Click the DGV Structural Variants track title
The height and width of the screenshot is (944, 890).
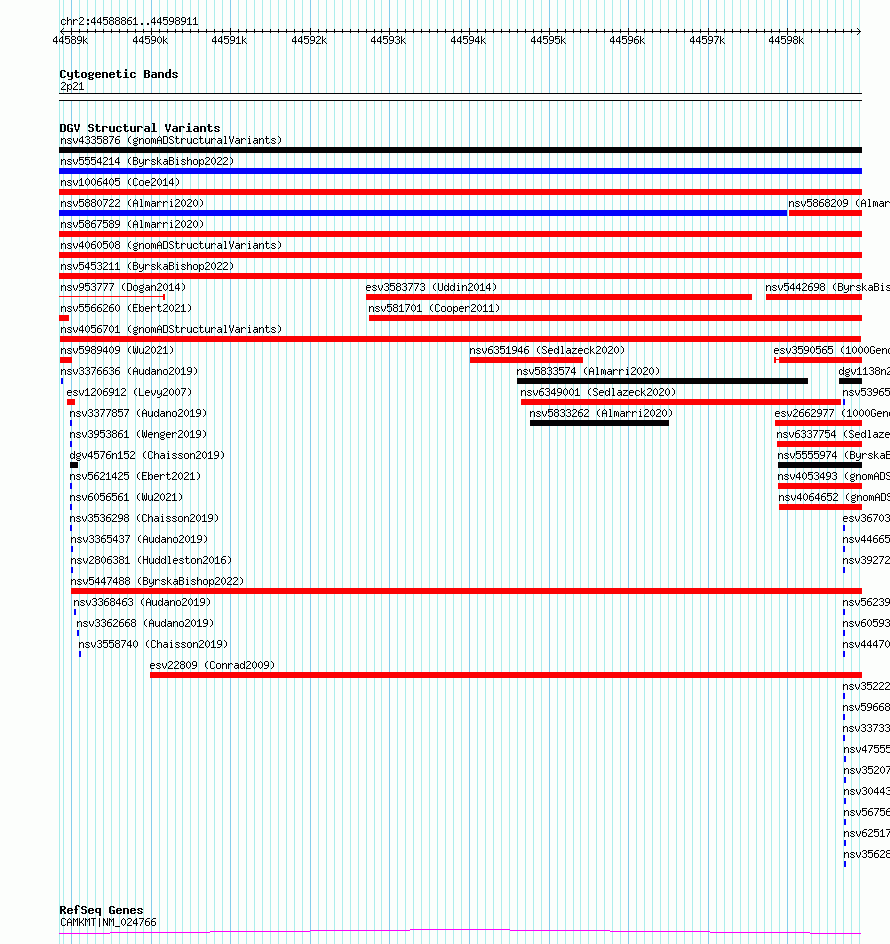(140, 128)
